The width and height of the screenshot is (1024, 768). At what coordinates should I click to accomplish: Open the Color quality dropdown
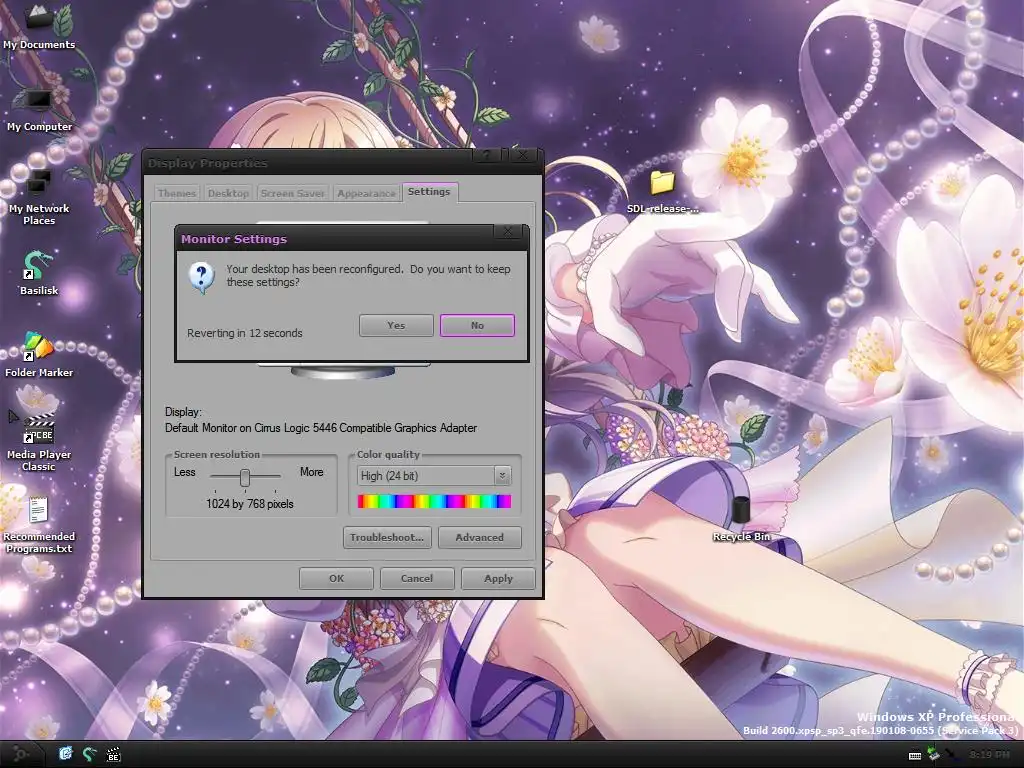coord(434,476)
